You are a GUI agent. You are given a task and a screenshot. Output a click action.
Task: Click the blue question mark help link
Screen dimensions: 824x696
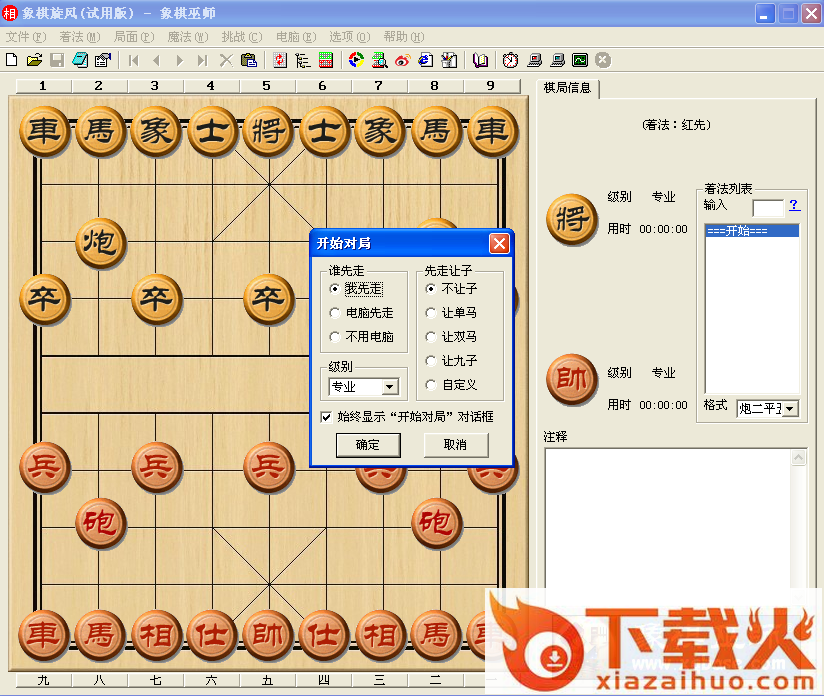[794, 205]
